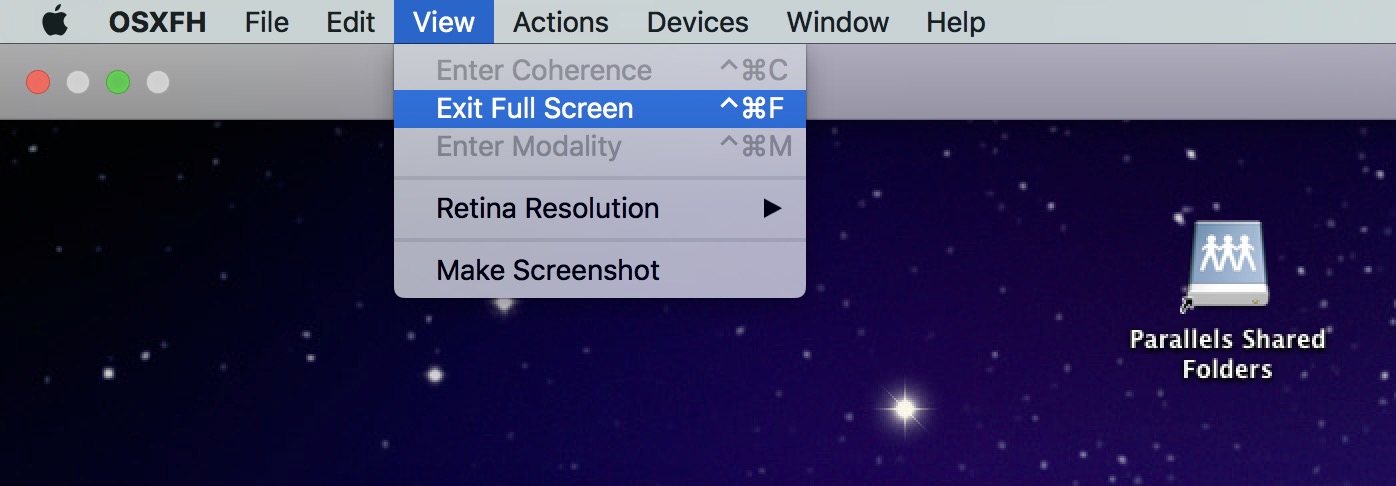Viewport: 1396px width, 486px height.
Task: Click the green full screen window button
Action: 118,82
